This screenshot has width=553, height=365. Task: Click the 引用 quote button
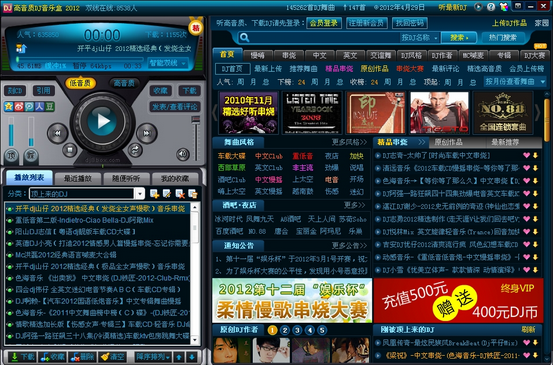coord(44,91)
